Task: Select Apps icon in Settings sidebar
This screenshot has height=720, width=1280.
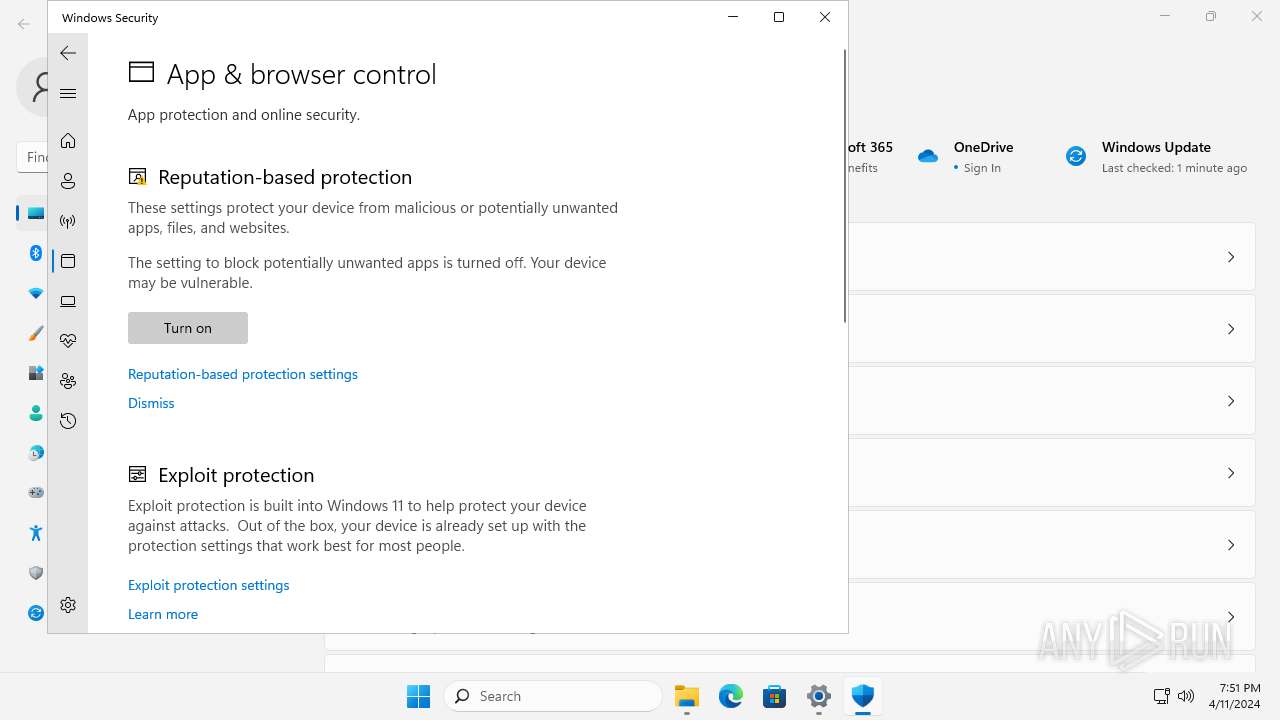Action: [36, 373]
